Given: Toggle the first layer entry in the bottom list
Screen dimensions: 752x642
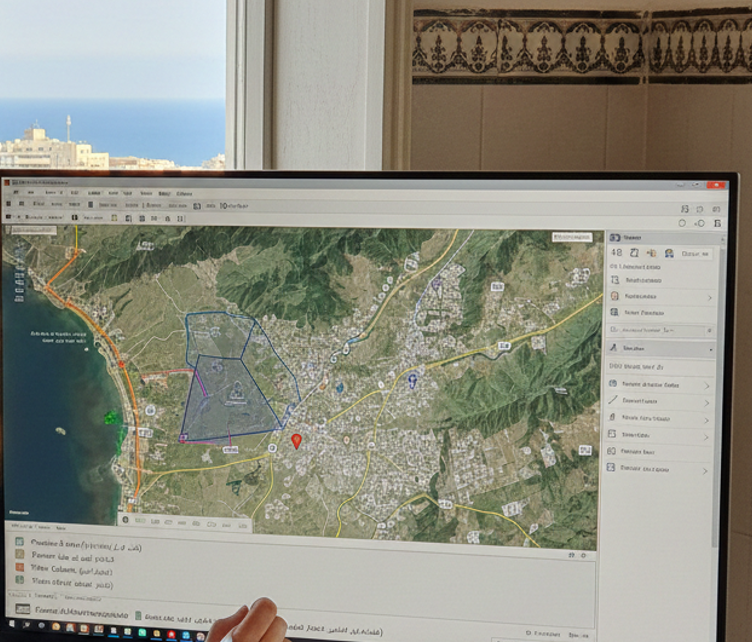Looking at the screenshot, I should (x=19, y=541).
